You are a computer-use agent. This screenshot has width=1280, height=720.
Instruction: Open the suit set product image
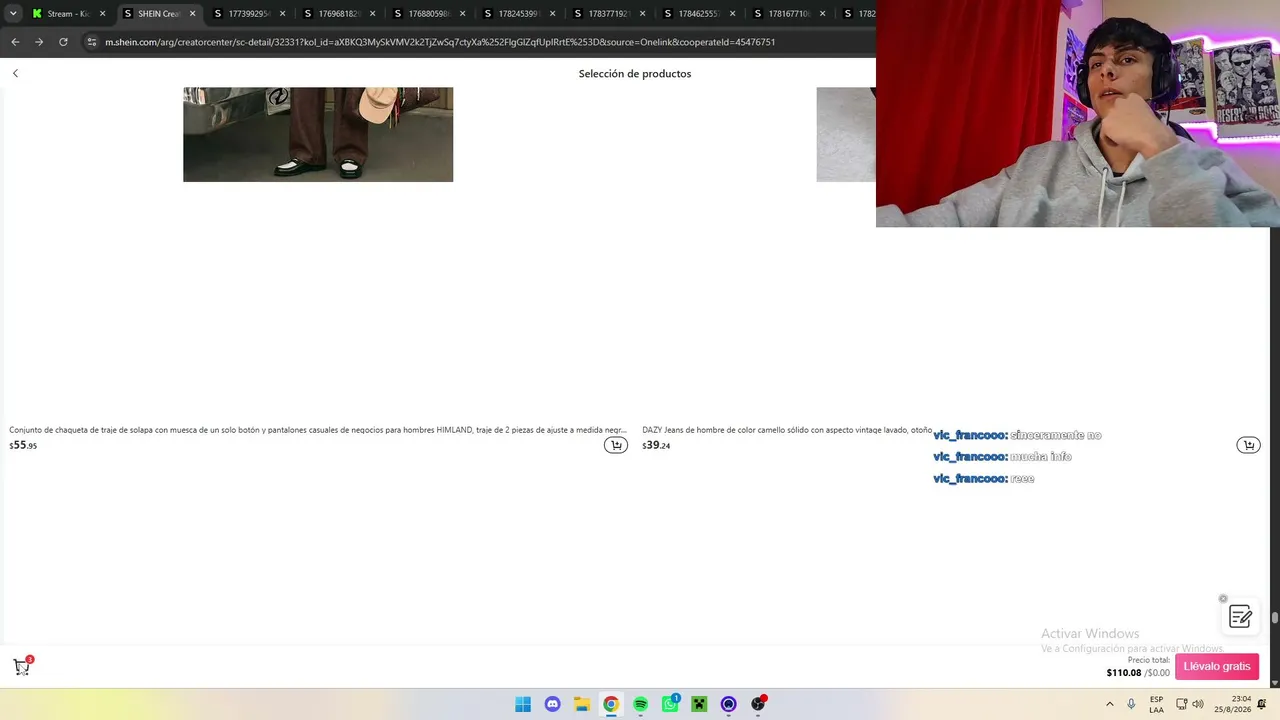tap(318, 134)
